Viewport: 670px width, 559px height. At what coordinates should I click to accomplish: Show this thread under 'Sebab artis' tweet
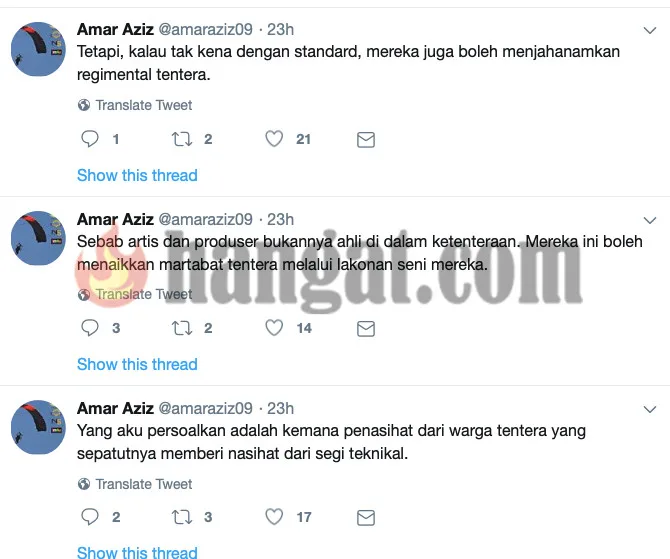(x=137, y=364)
